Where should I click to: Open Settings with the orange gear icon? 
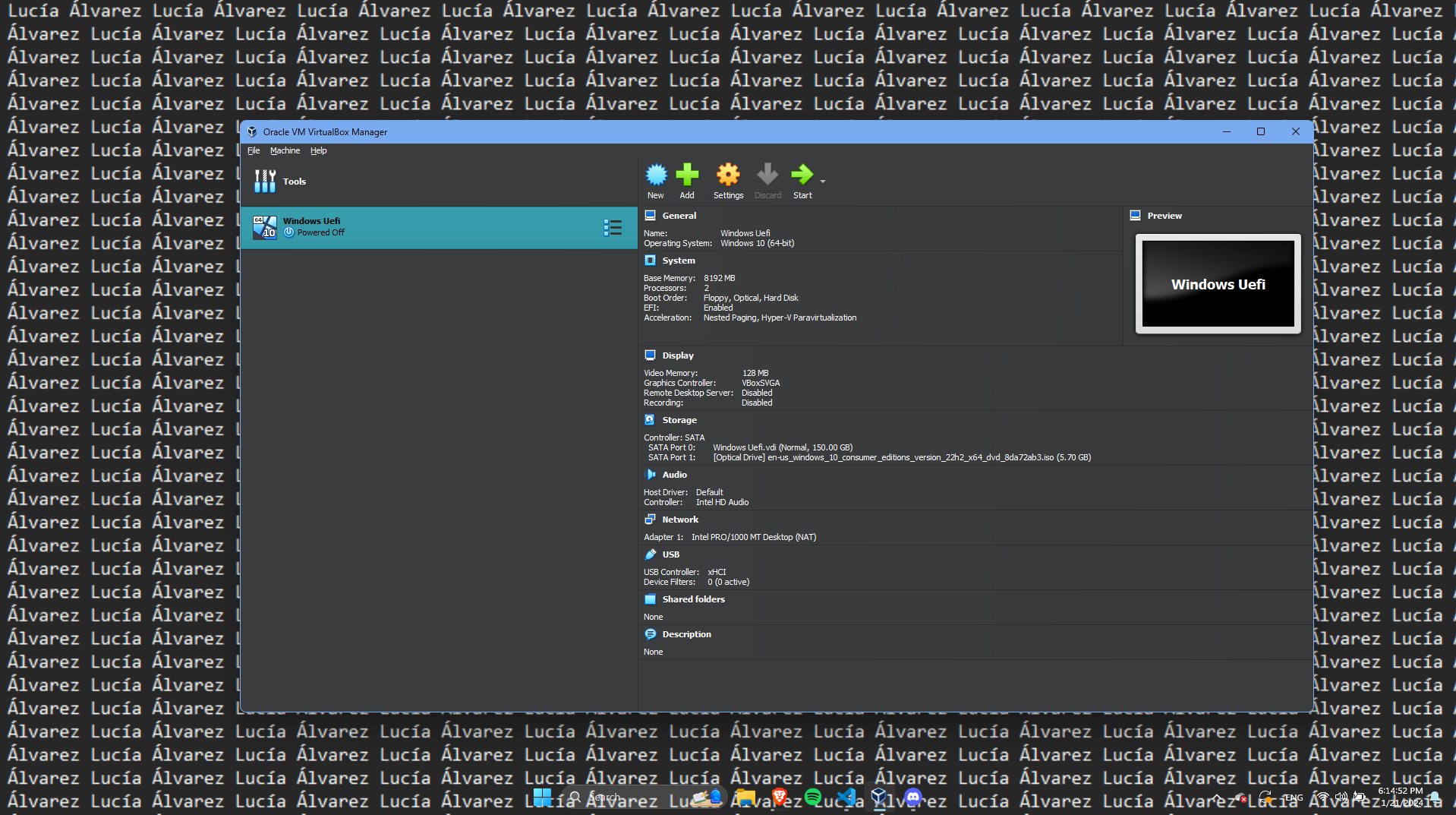coord(728,175)
